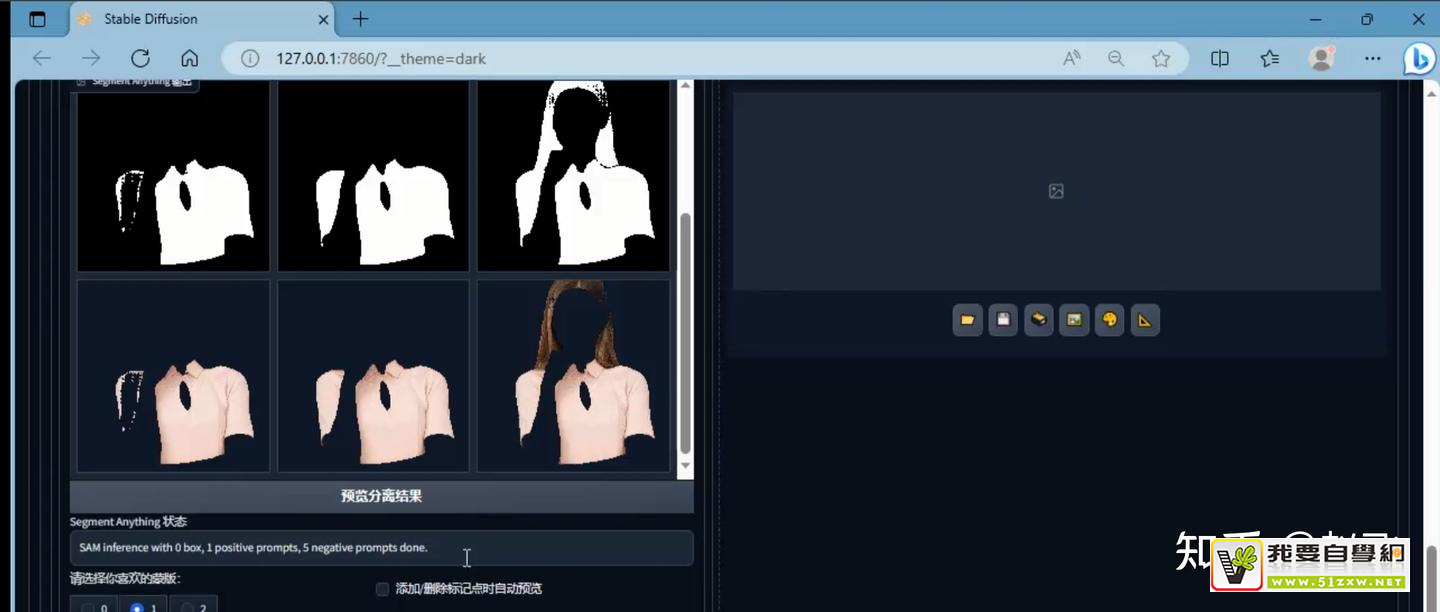The image size is (1440, 612).
Task: Open the Bing Copilot sidebar icon
Action: pos(1418,59)
